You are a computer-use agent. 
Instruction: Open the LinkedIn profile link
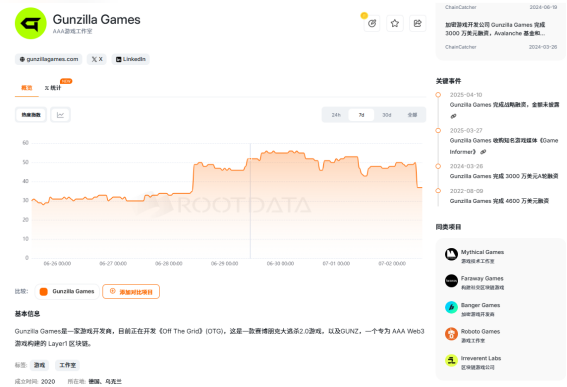tap(131, 59)
